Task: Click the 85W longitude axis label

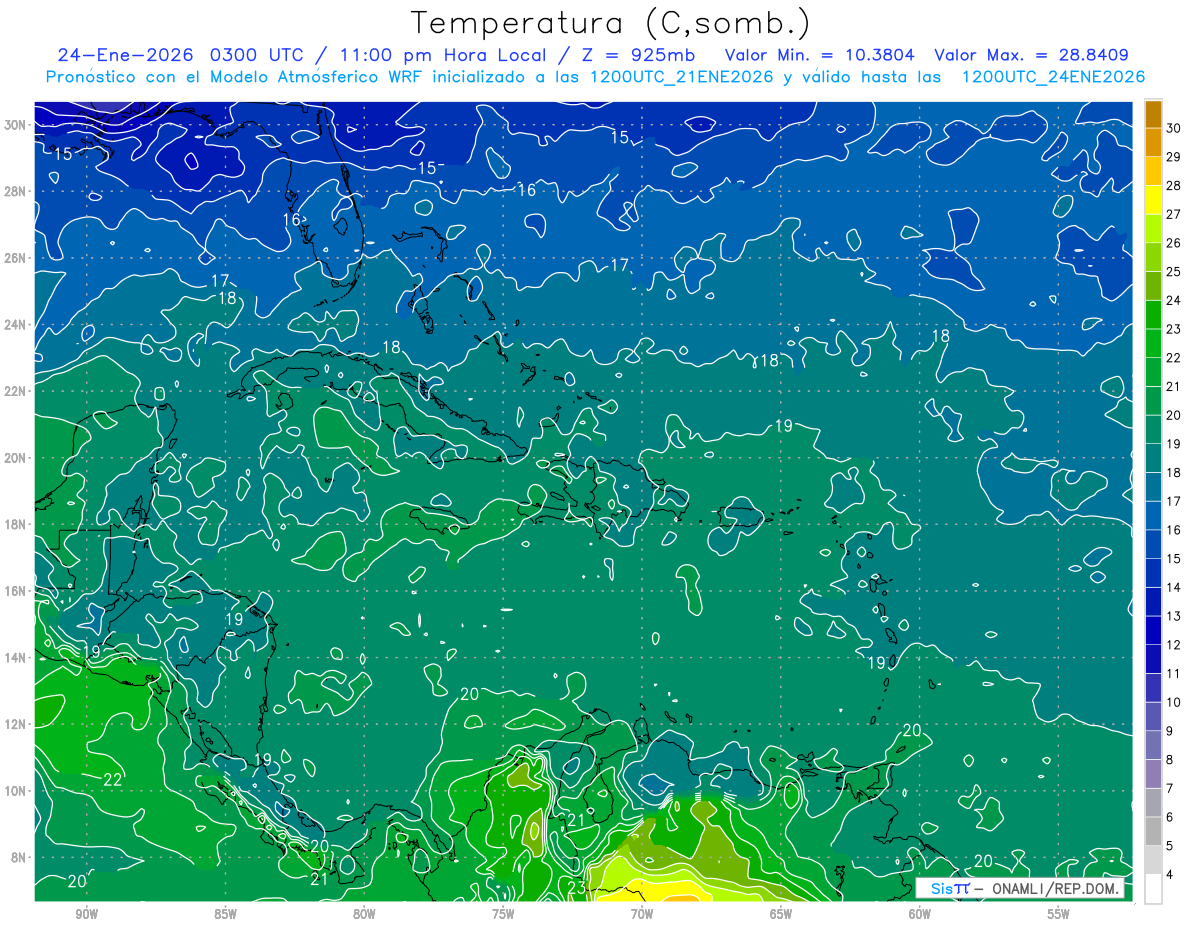Action: click(x=226, y=914)
